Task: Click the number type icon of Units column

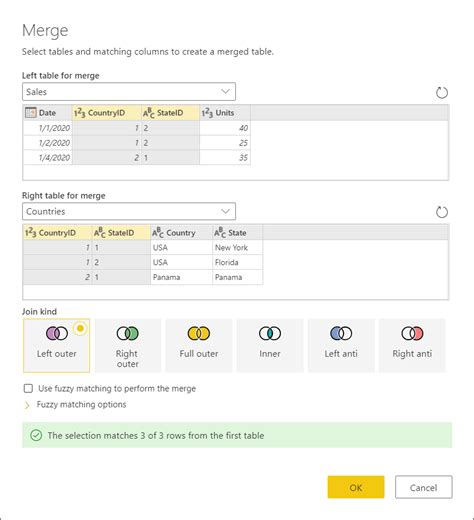Action: click(x=207, y=113)
